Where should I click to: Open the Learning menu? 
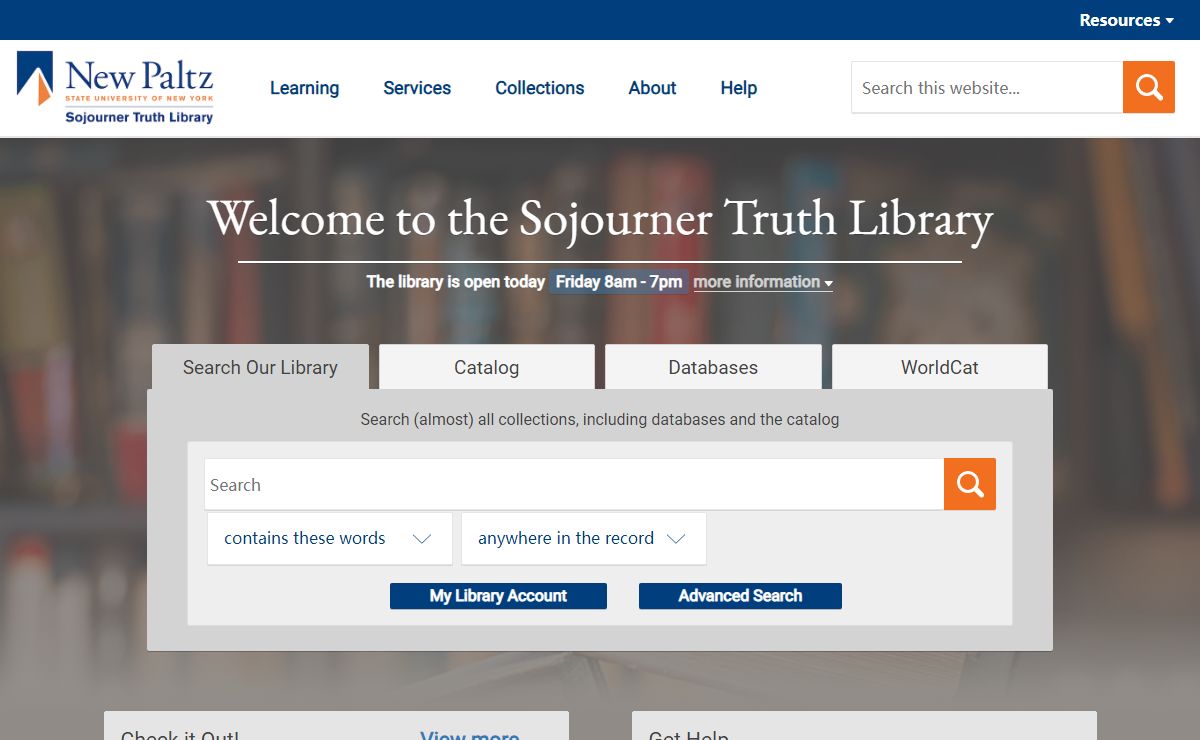(x=304, y=88)
